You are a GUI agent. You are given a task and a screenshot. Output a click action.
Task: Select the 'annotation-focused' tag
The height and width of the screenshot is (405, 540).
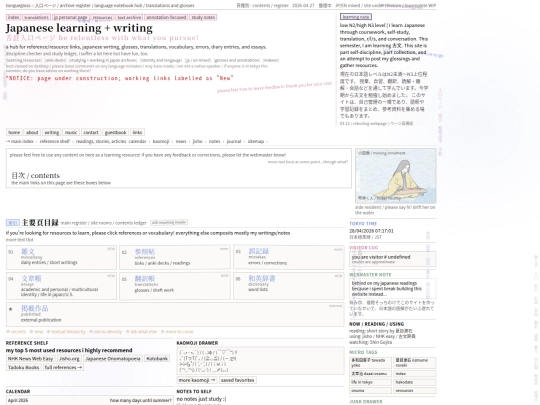coord(166,17)
